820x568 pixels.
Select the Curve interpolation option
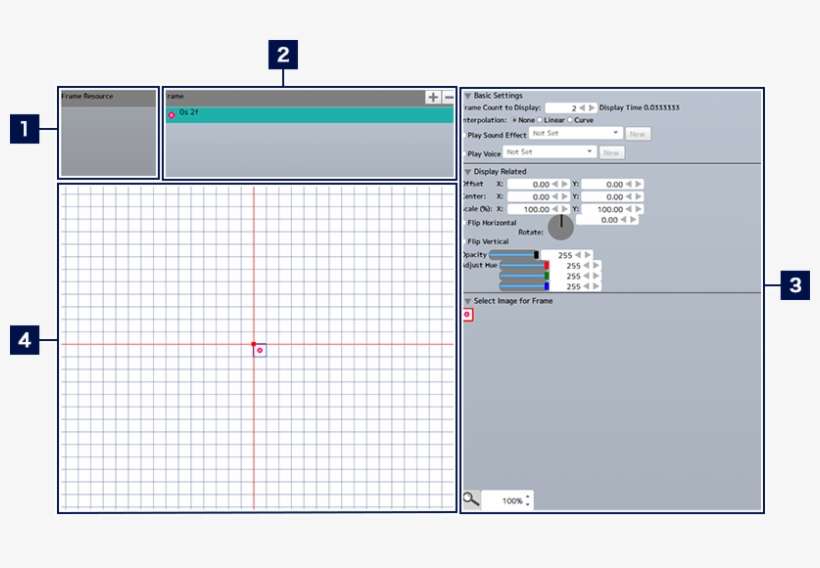click(x=571, y=120)
